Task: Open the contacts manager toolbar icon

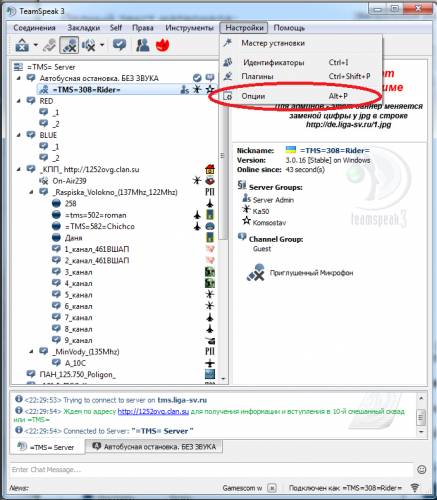Action: pos(143,45)
